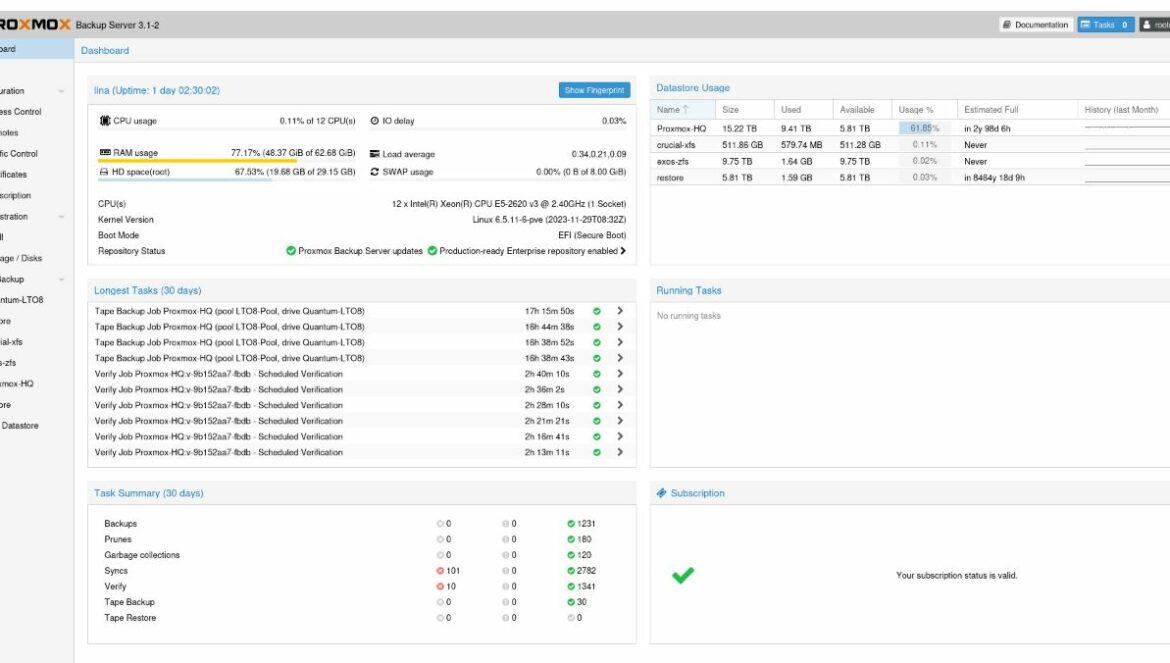Click the IO delay clock icon
The height and width of the screenshot is (663, 1170).
(375, 121)
